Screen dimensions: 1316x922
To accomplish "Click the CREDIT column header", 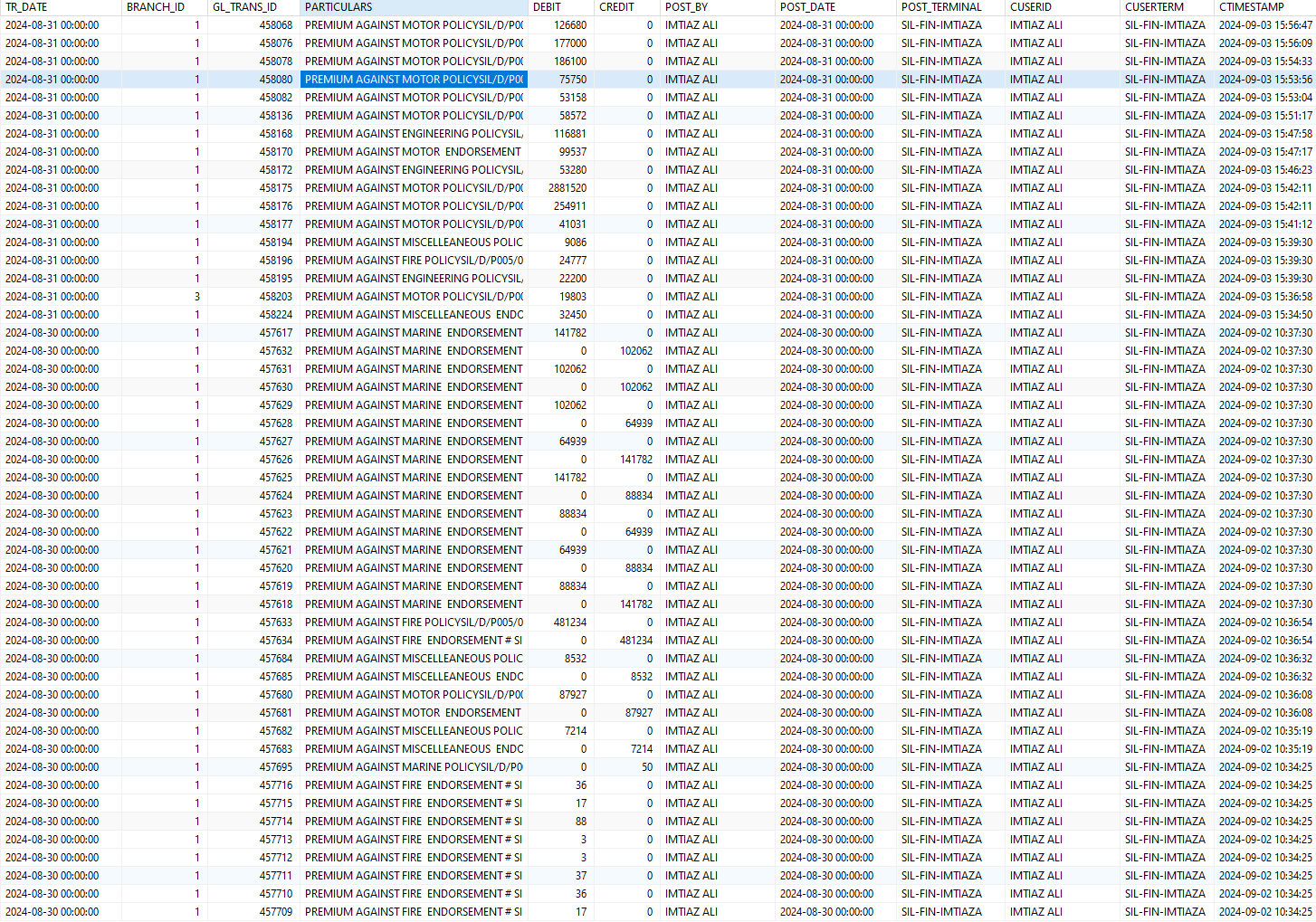I will click(627, 7).
